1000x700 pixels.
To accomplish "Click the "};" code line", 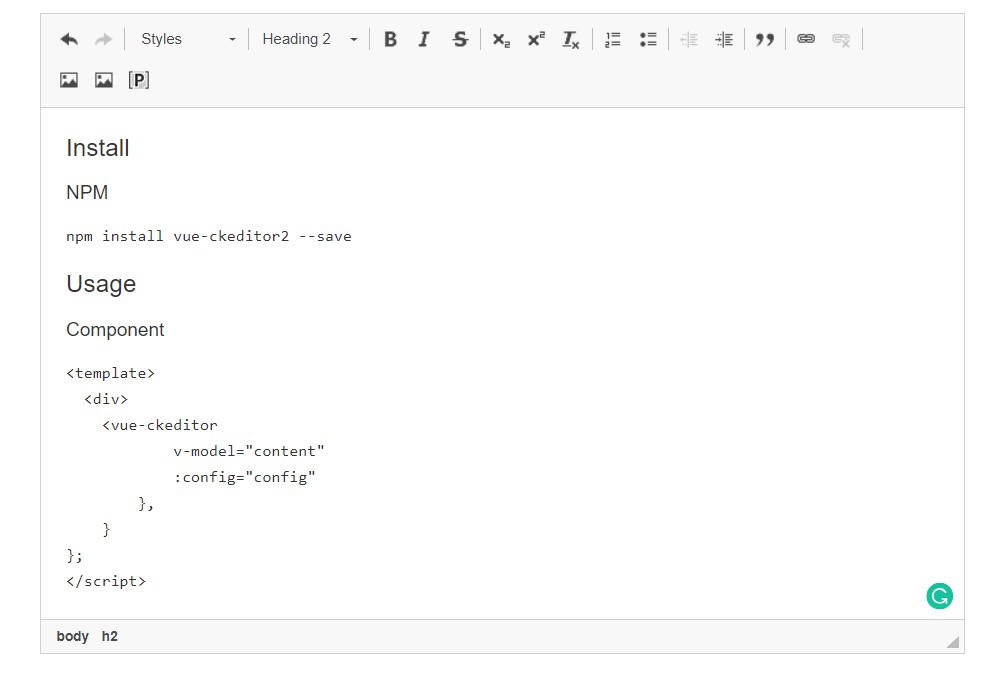I will click(75, 556).
